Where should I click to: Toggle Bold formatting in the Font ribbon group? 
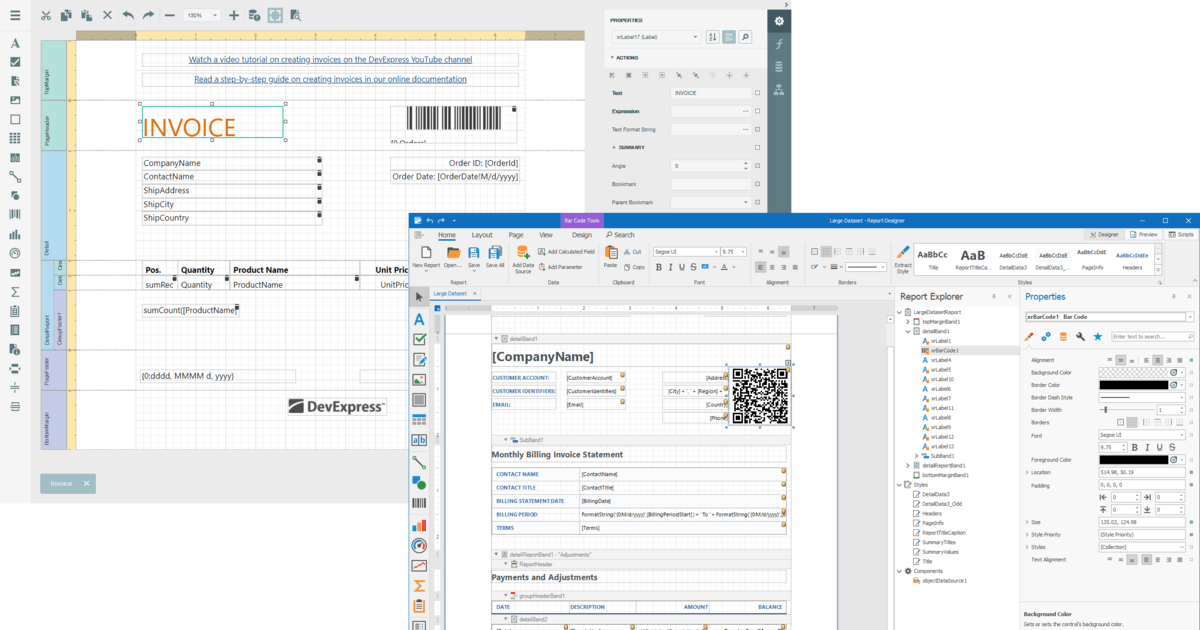click(x=658, y=267)
